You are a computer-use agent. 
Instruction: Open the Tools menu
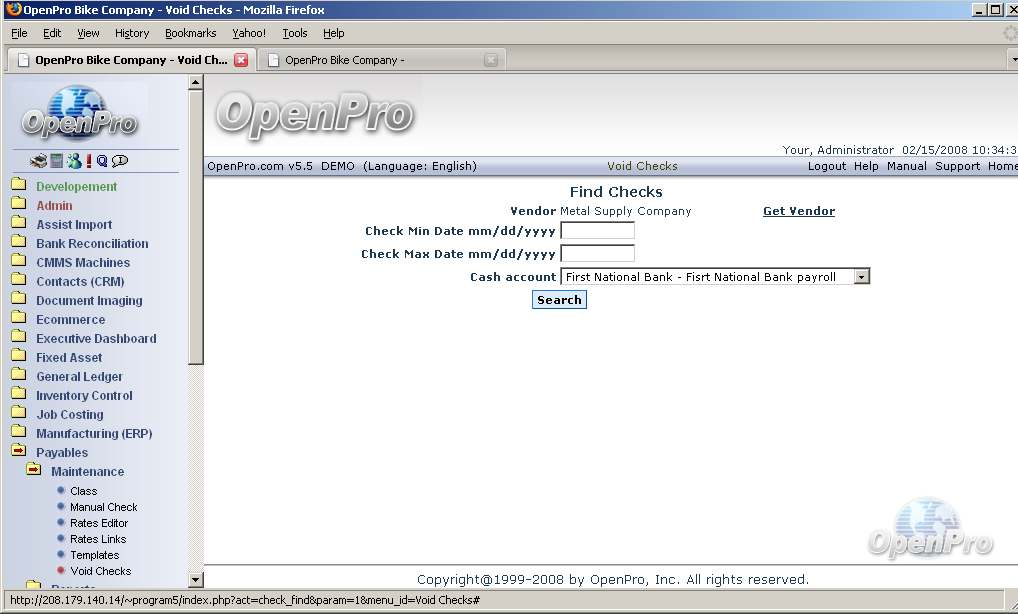pos(295,33)
